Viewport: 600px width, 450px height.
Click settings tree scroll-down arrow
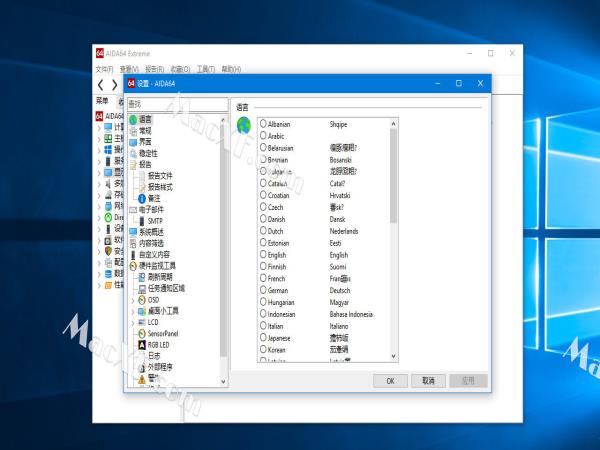coord(223,382)
